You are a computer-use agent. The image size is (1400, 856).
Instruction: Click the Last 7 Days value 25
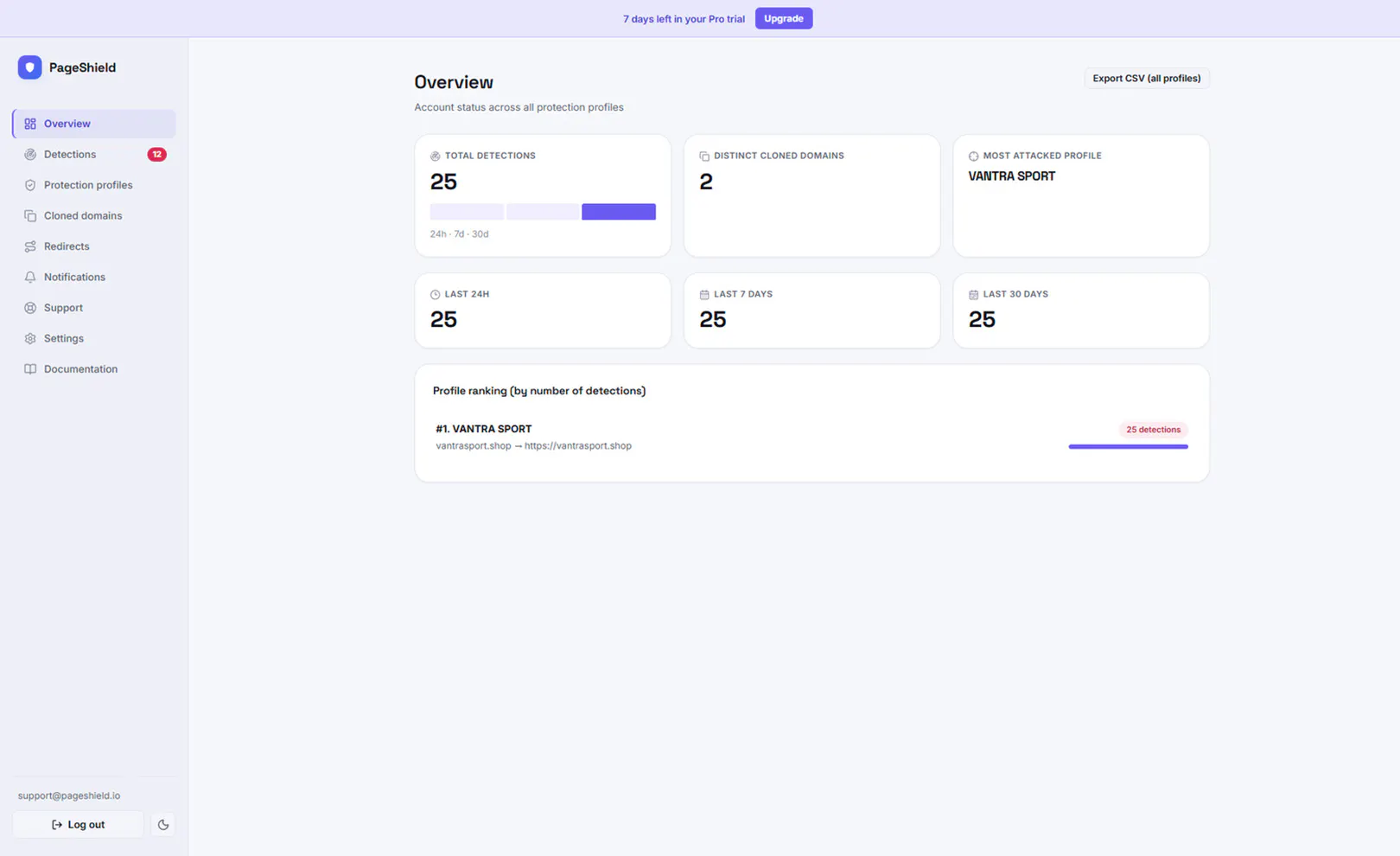point(713,319)
